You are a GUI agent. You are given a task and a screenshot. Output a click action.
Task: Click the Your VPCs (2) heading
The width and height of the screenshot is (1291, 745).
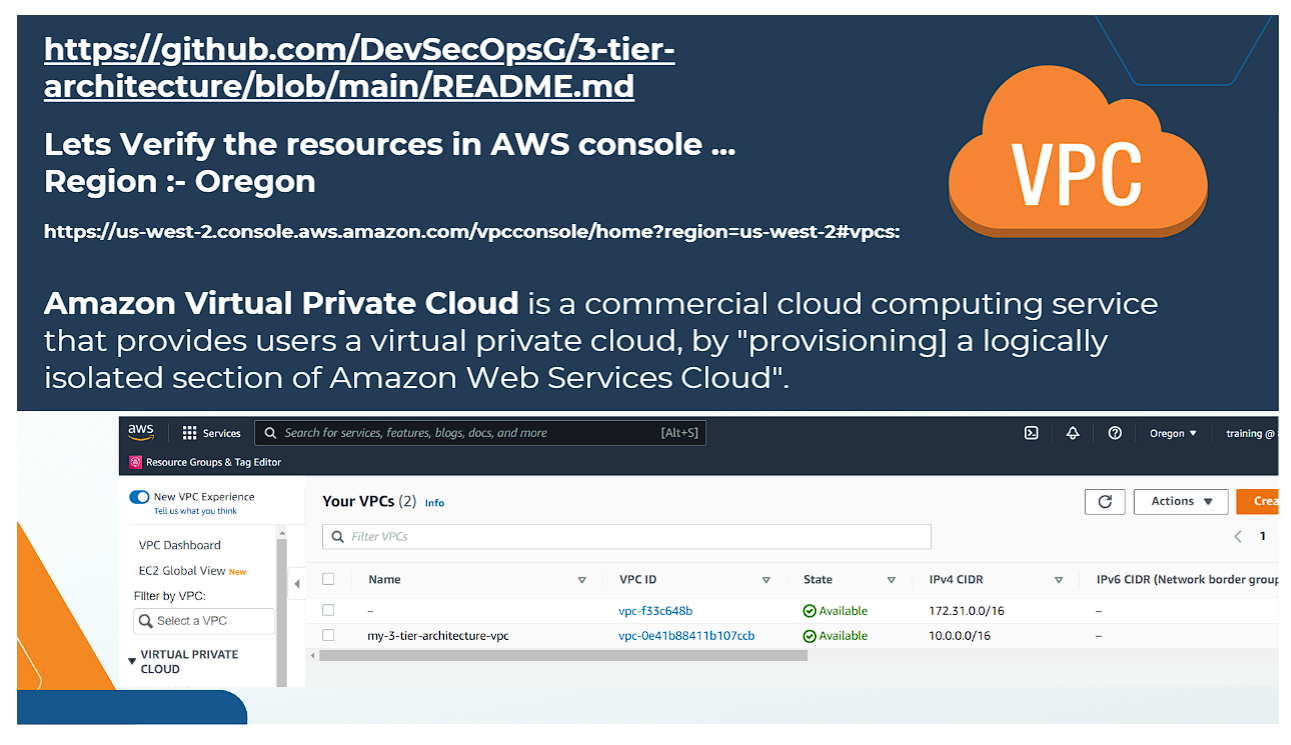[x=369, y=501]
